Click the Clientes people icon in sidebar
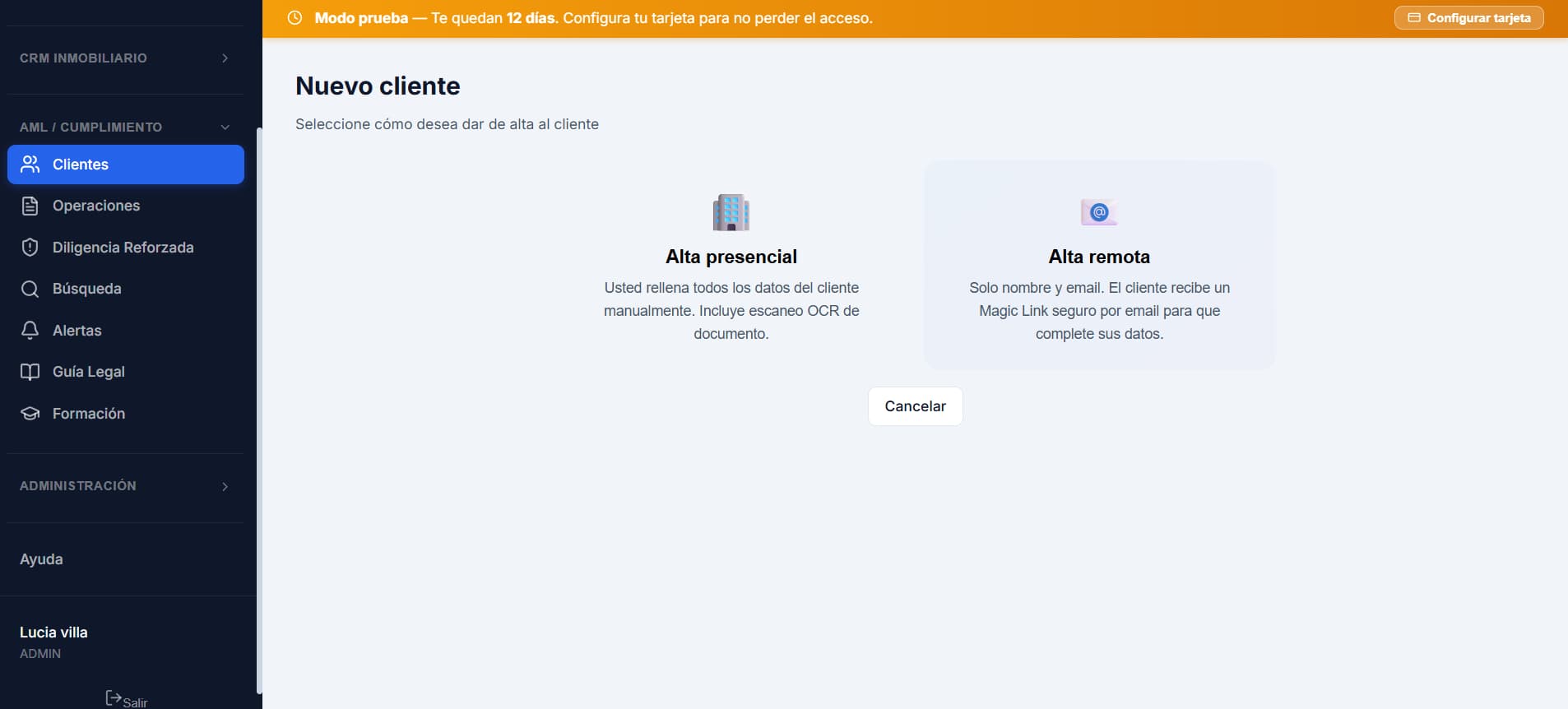This screenshot has height=709, width=1568. 30,165
